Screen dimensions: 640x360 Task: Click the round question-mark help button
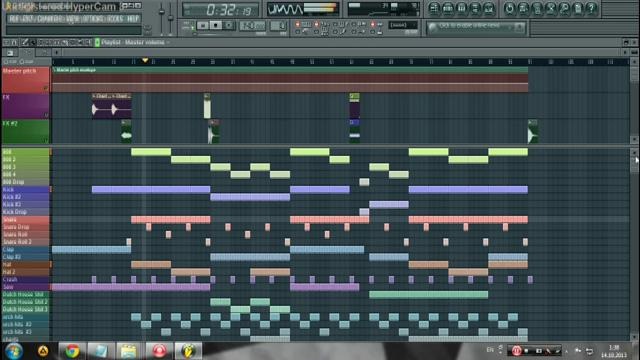pos(591,8)
